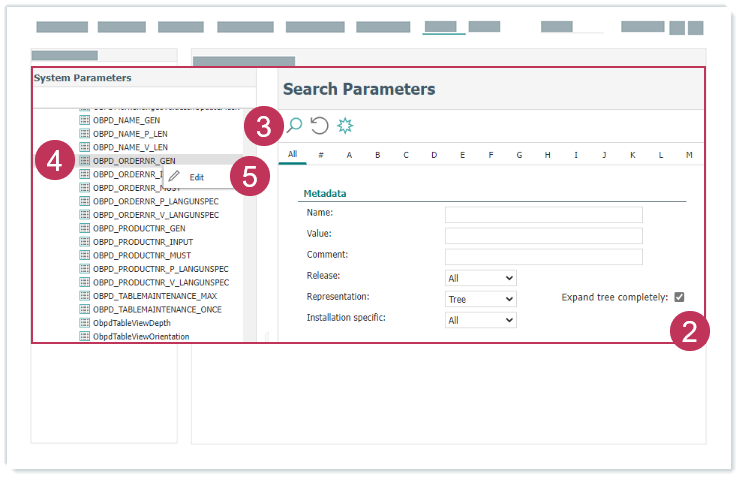Open the Installation specific dropdown
This screenshot has width=741, height=479.
coord(480,320)
